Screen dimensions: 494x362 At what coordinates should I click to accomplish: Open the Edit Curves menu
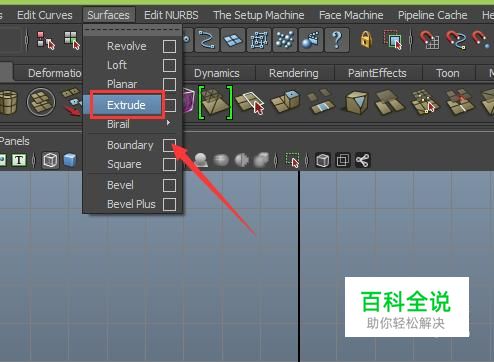(x=45, y=15)
